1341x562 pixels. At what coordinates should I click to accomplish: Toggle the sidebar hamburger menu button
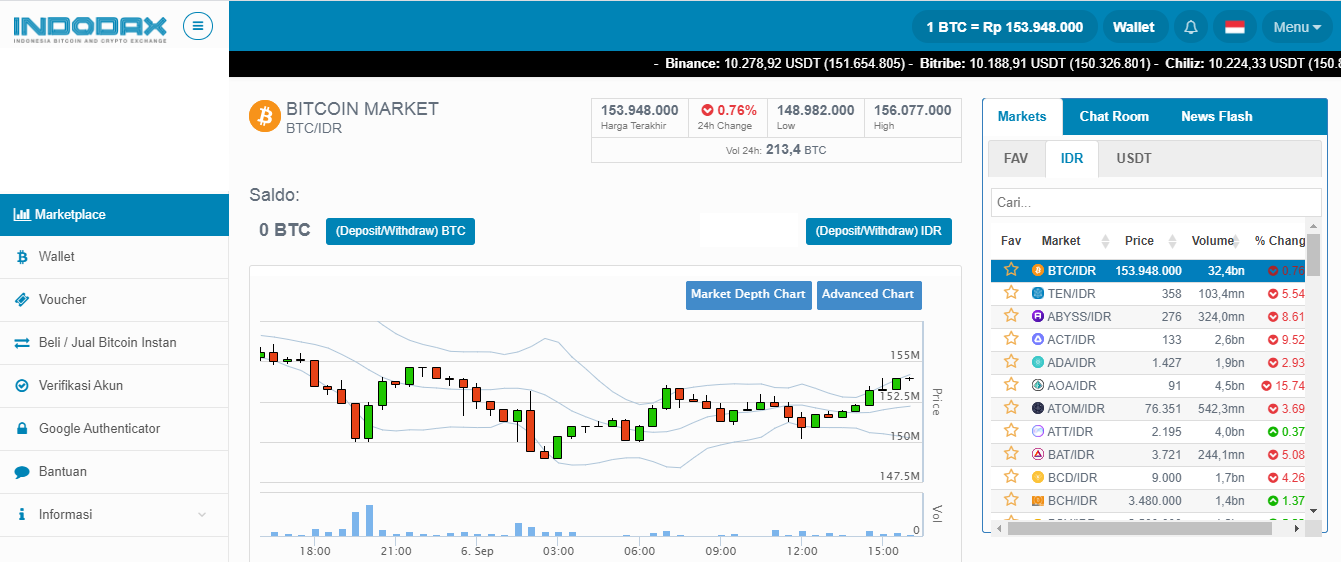198,26
